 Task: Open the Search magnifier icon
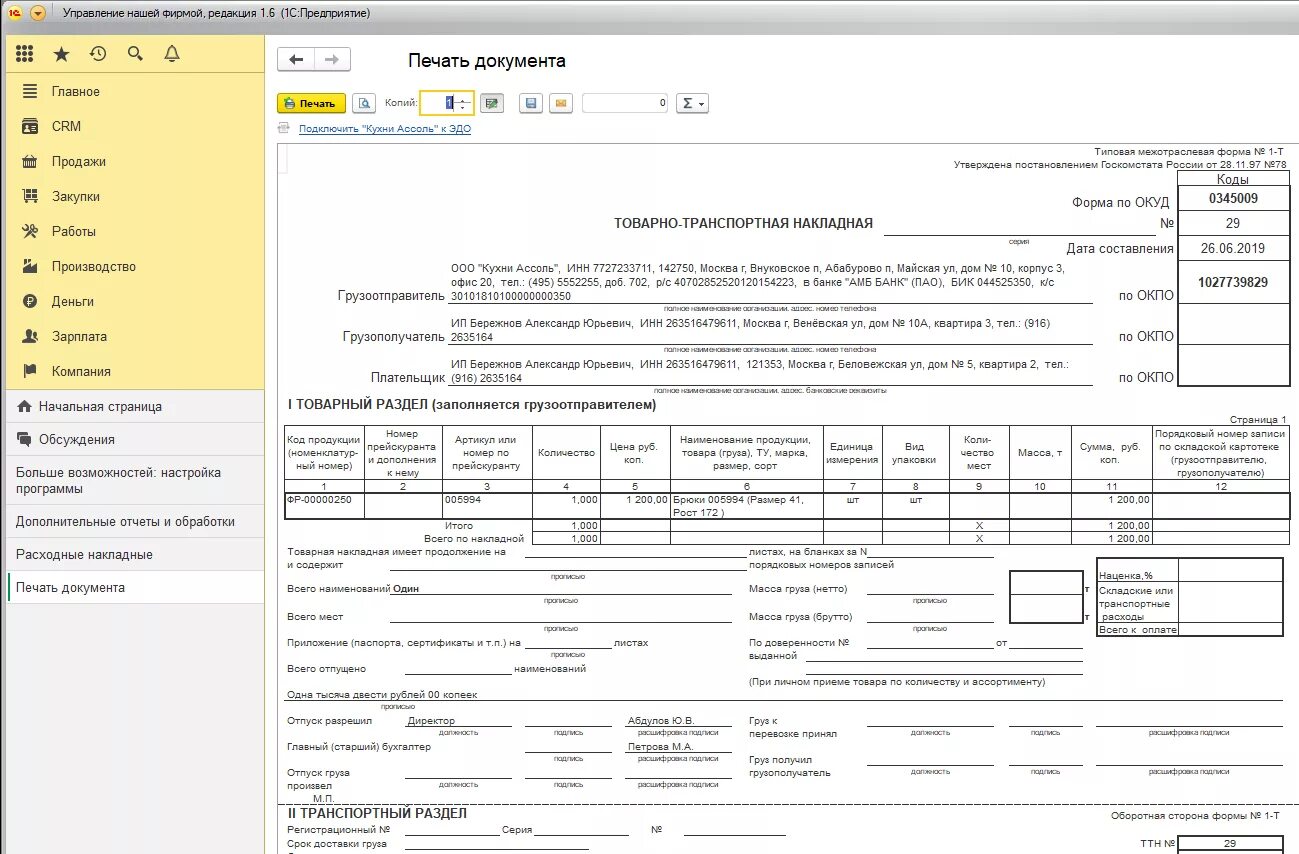(x=135, y=54)
